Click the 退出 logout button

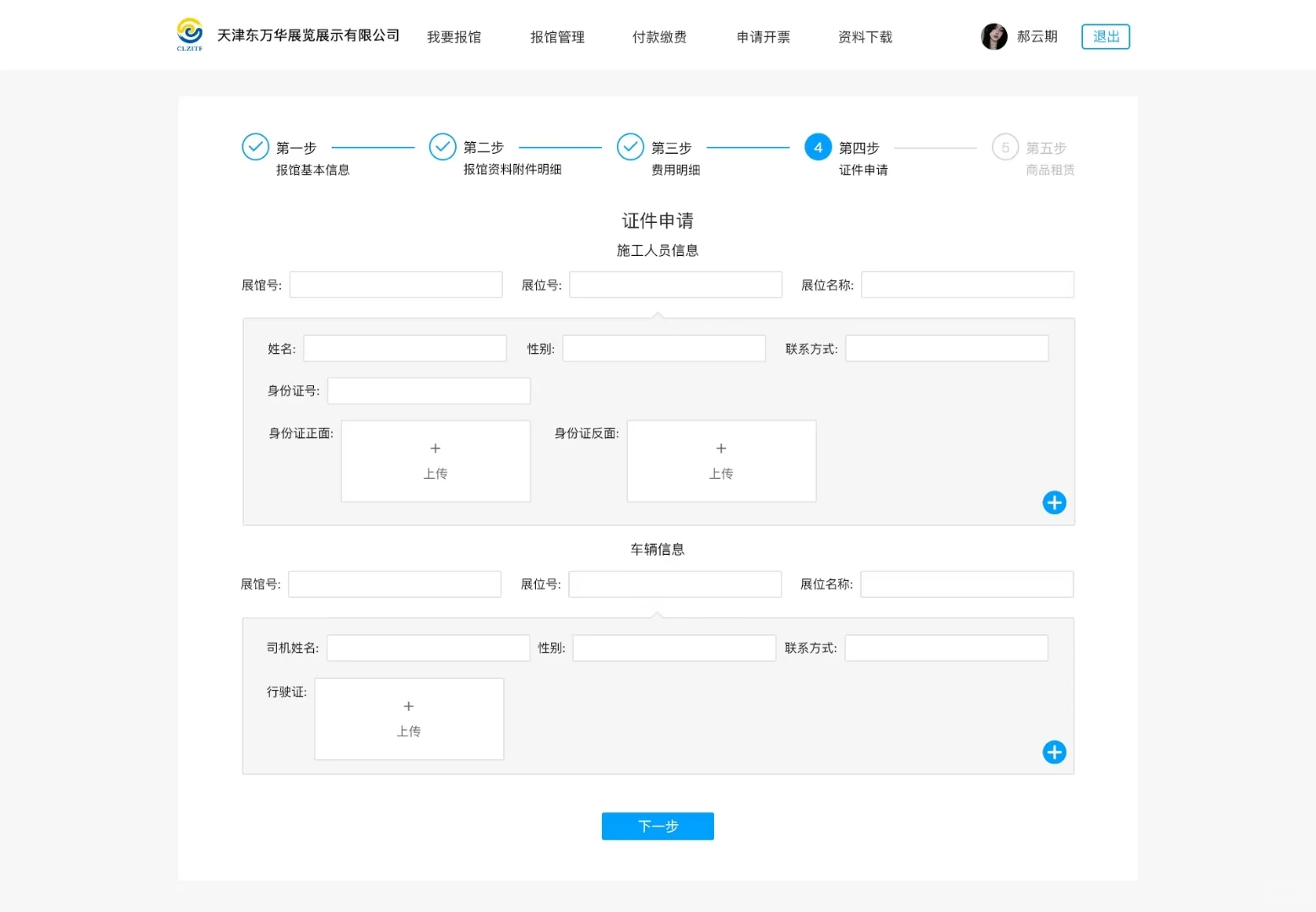click(1105, 36)
